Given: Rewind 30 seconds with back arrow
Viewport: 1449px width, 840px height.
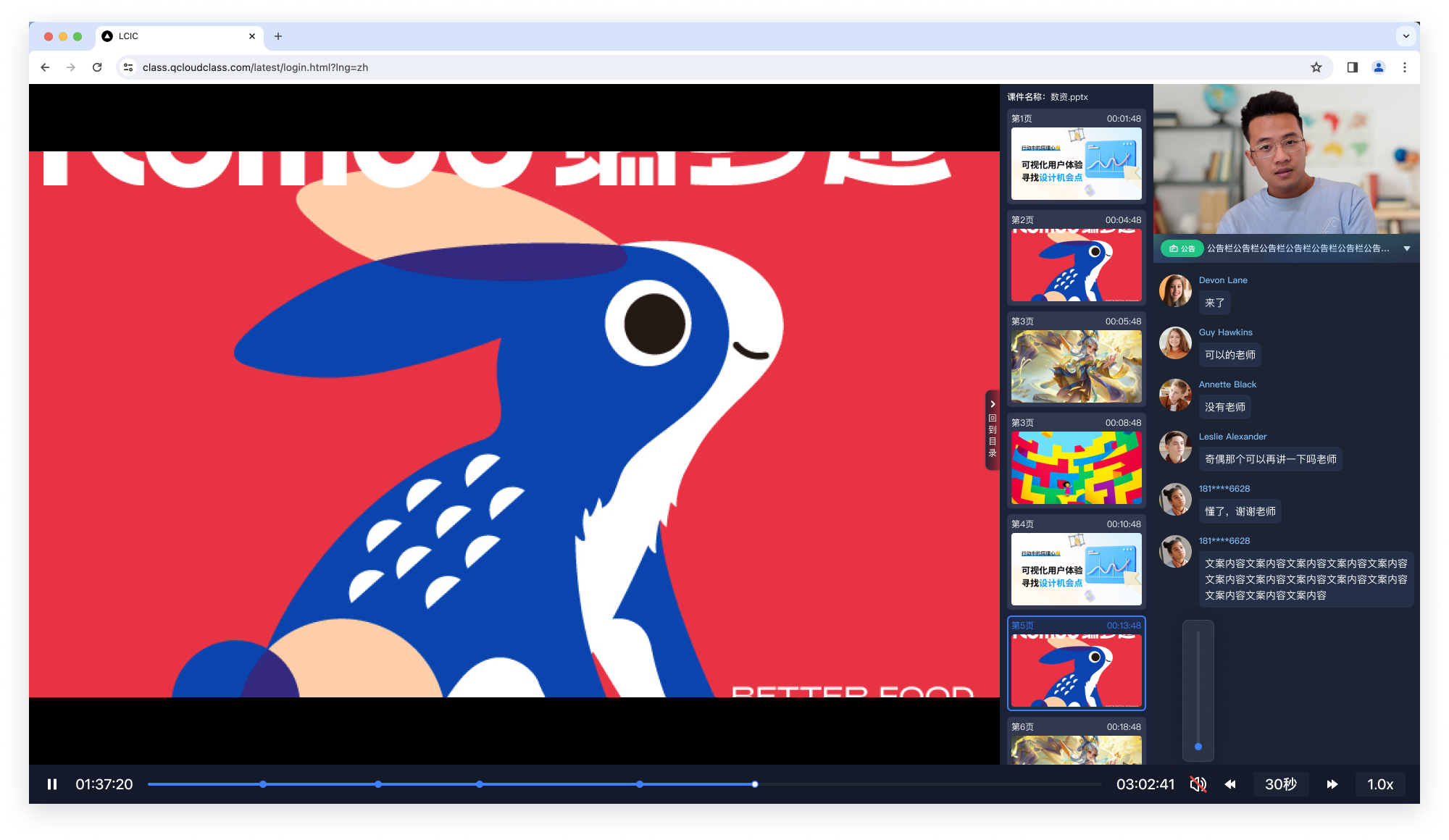Looking at the screenshot, I should pos(1230,784).
